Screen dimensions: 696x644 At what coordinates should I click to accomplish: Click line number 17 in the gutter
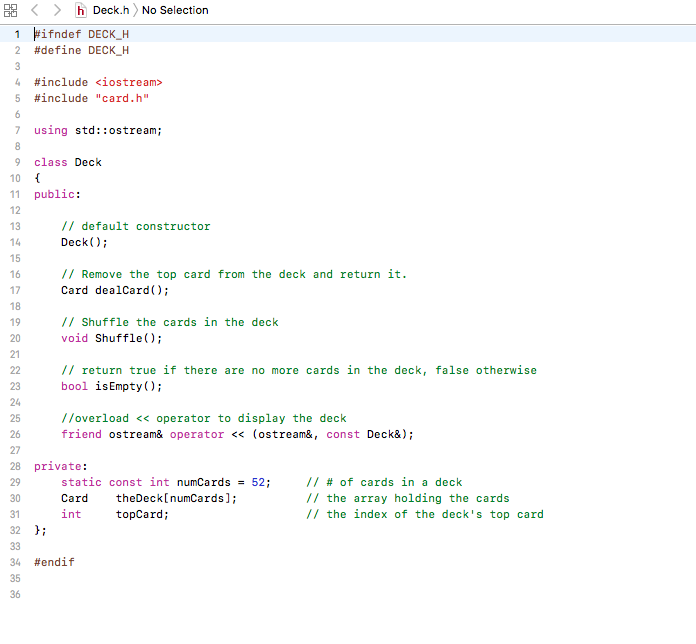pyautogui.click(x=15, y=290)
